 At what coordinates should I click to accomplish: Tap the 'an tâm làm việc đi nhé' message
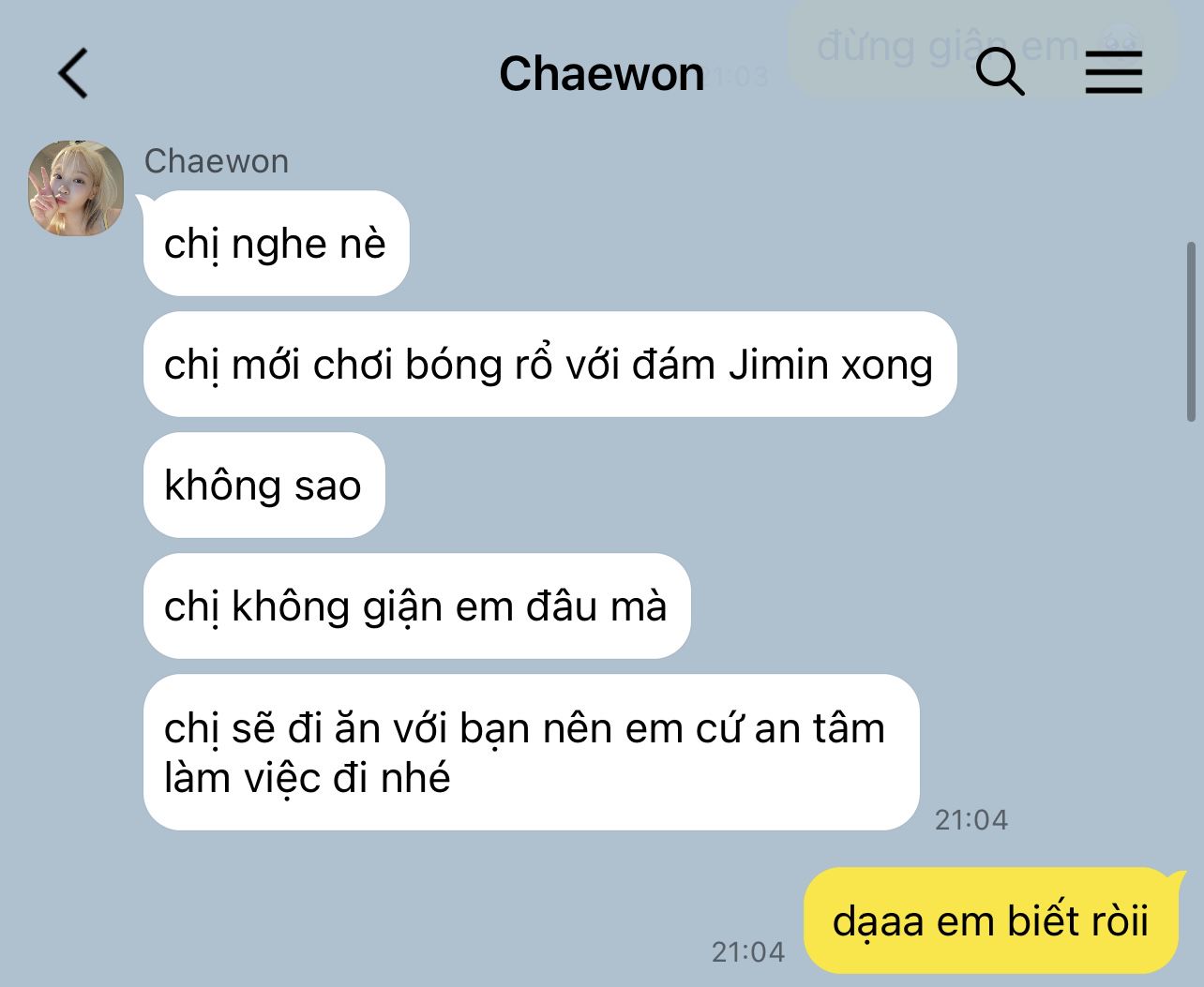point(531,753)
